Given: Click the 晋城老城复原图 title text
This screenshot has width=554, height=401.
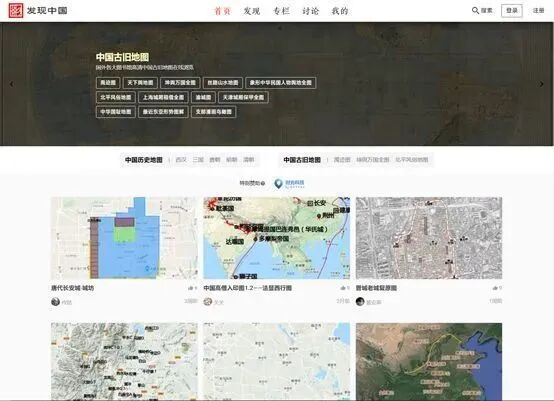Looking at the screenshot, I should click(x=376, y=288).
